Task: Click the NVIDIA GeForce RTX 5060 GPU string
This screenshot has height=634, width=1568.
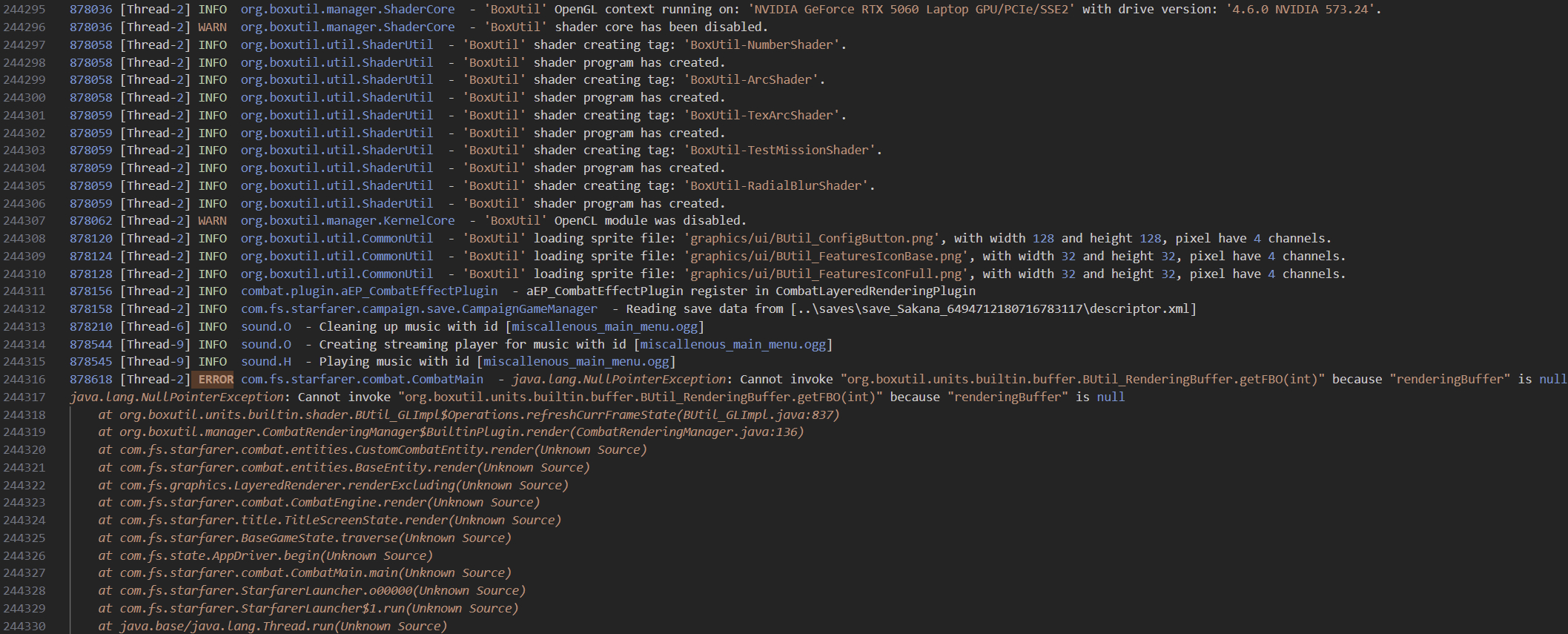Action: [911, 10]
